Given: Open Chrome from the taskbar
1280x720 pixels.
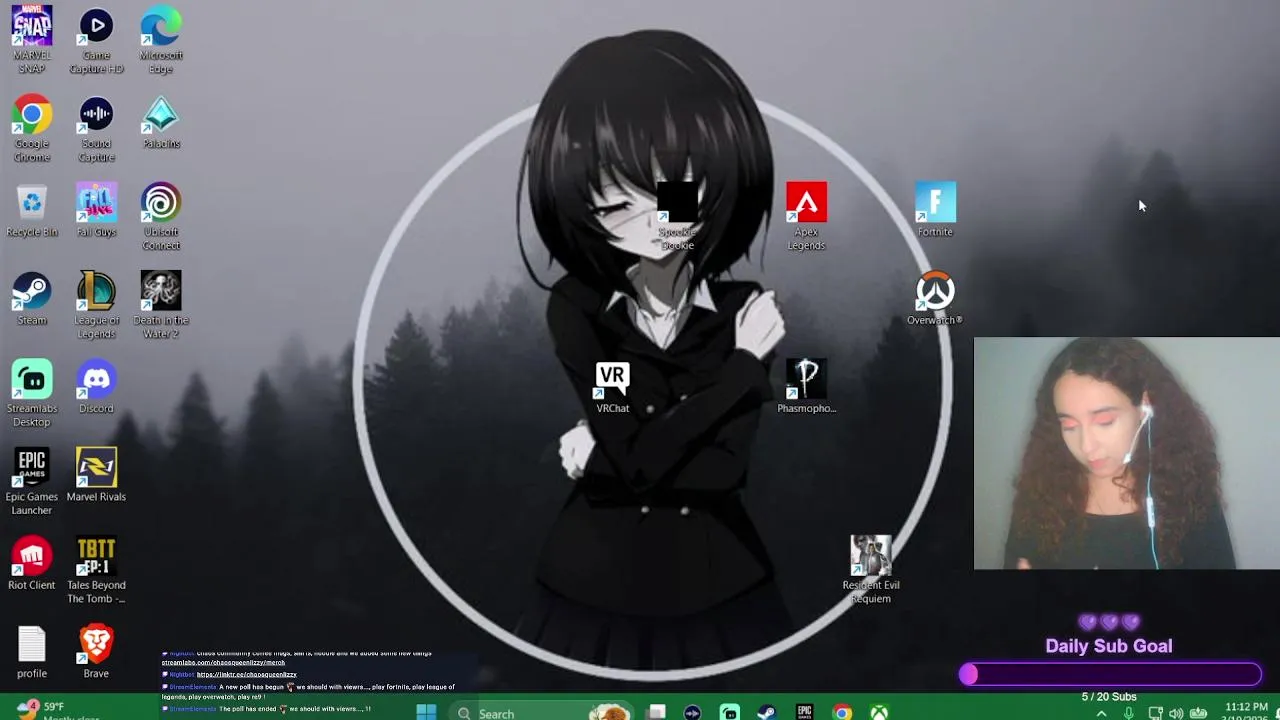Looking at the screenshot, I should pos(842,712).
